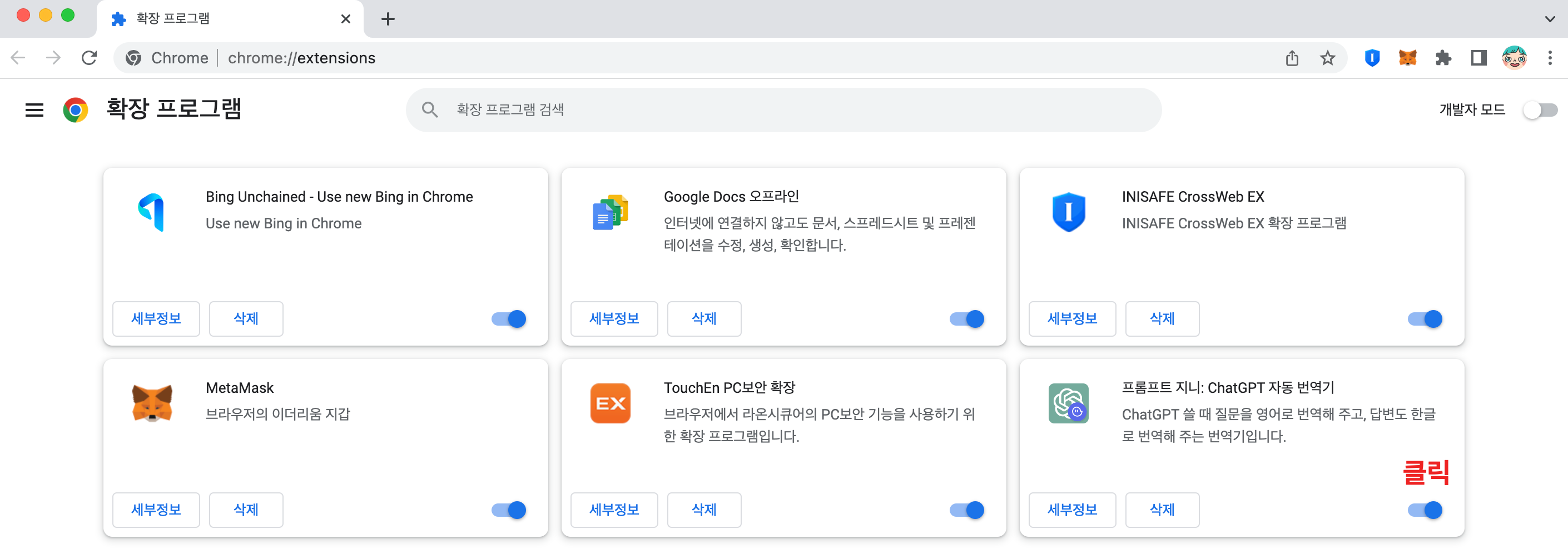Open 세부정보 for MetaMask
The image size is (1568, 559).
tap(156, 510)
